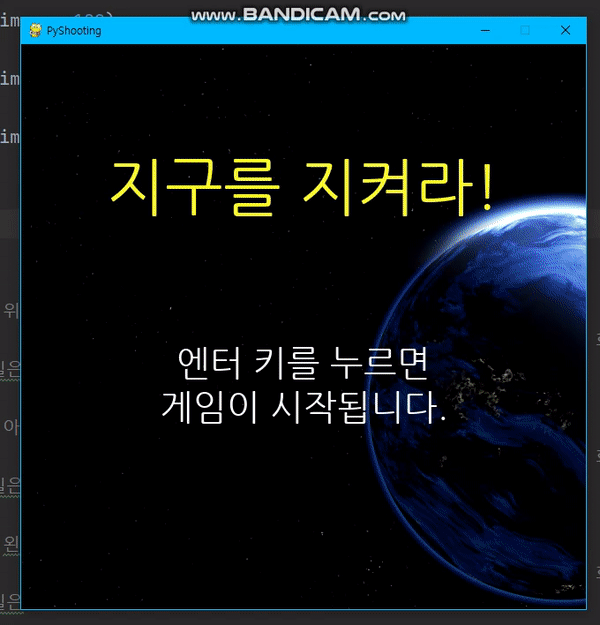Click the yellow title '지구를 지켜라!'

tap(301, 187)
